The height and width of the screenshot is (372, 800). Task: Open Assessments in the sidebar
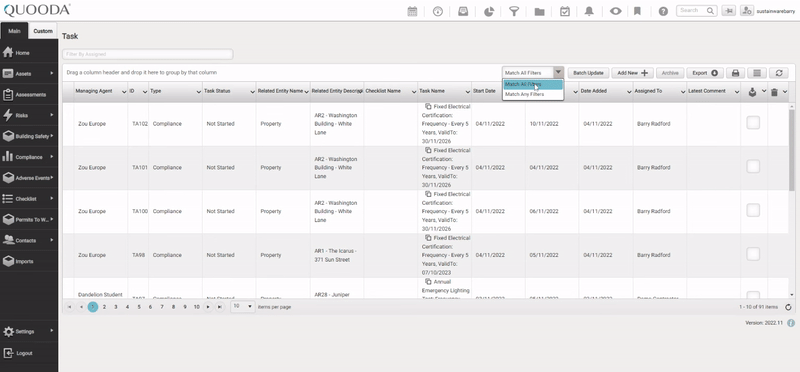(29, 94)
